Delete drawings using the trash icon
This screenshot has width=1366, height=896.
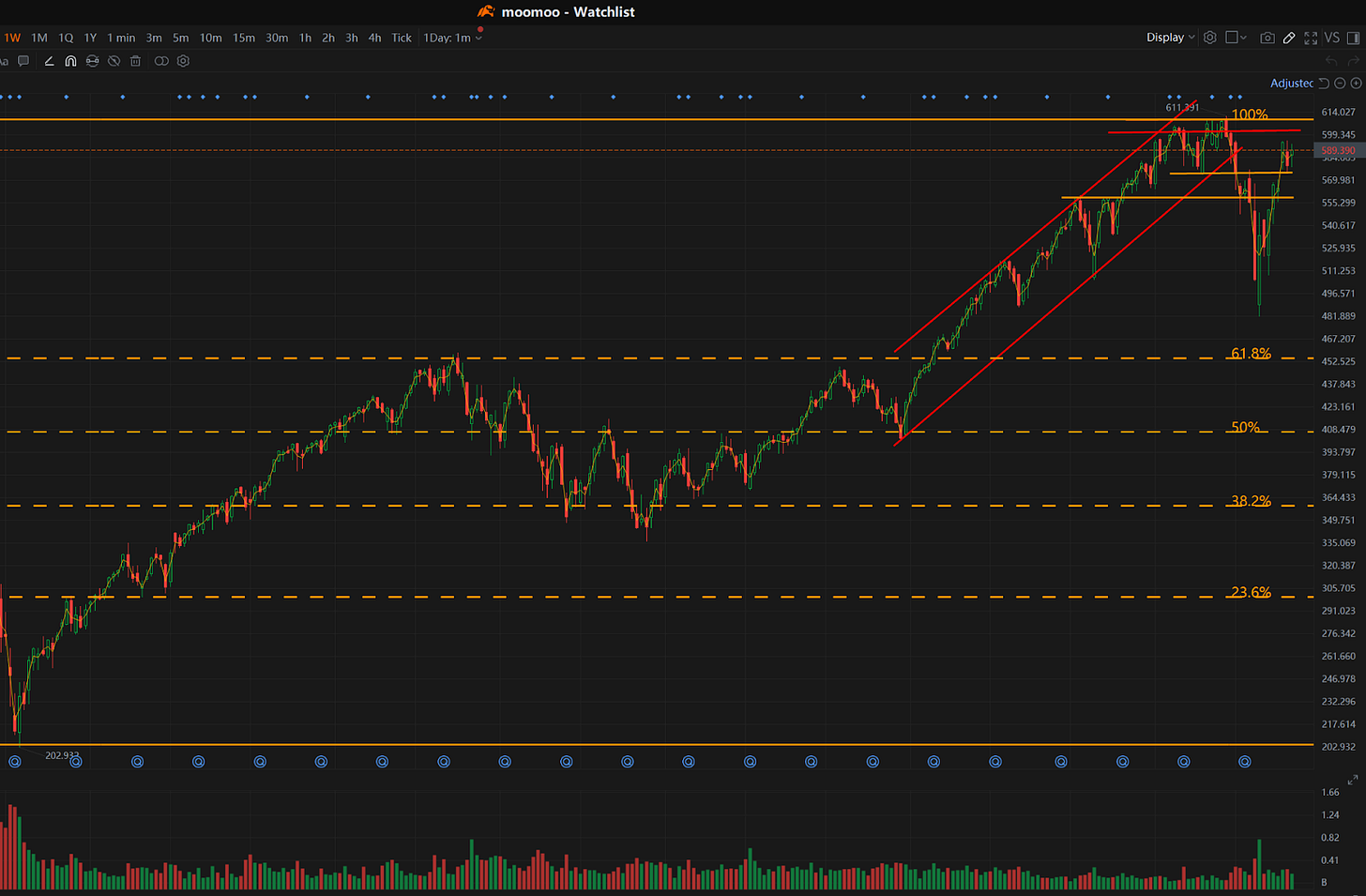click(135, 61)
